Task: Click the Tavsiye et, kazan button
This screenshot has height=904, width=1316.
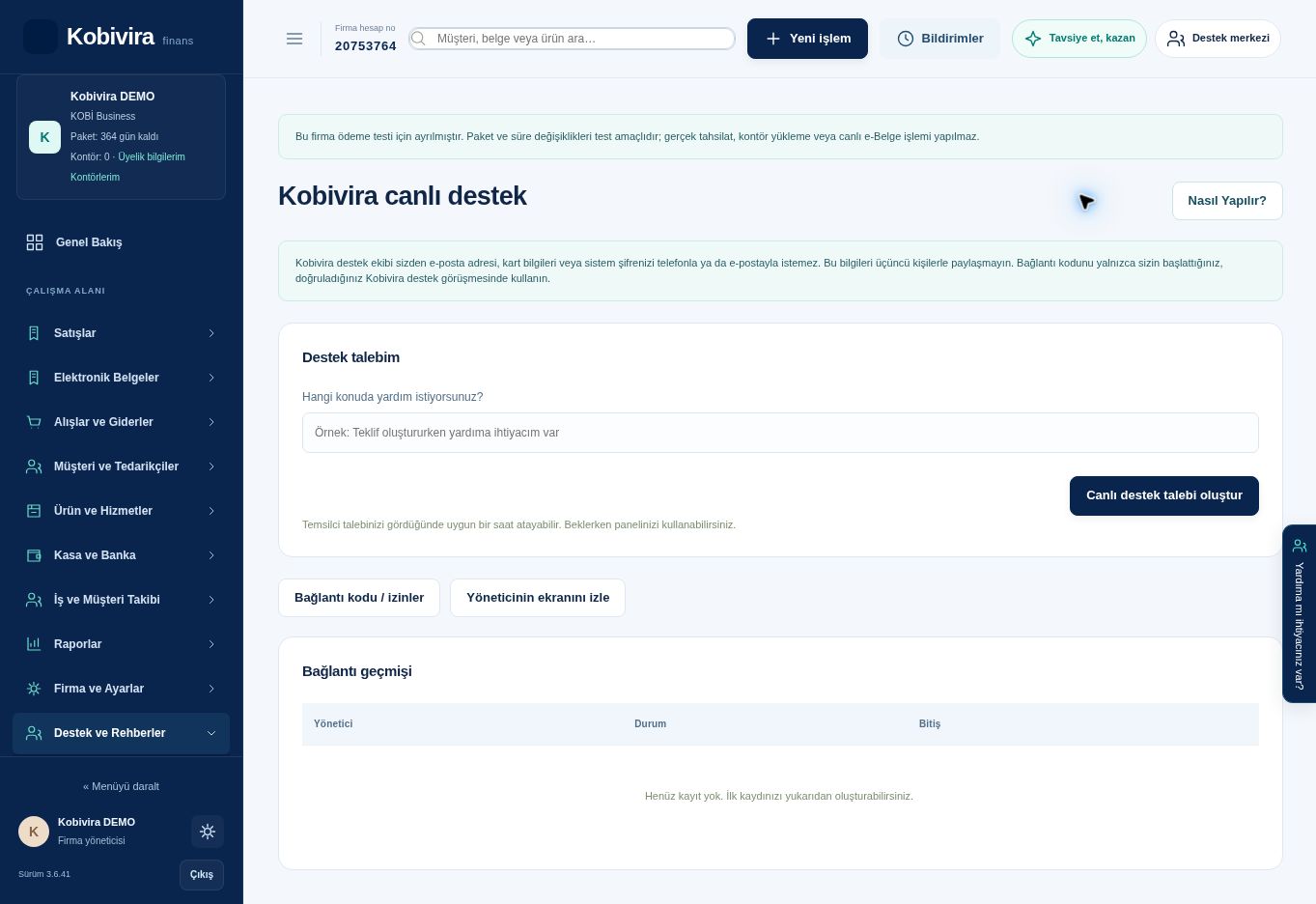Action: tap(1079, 39)
